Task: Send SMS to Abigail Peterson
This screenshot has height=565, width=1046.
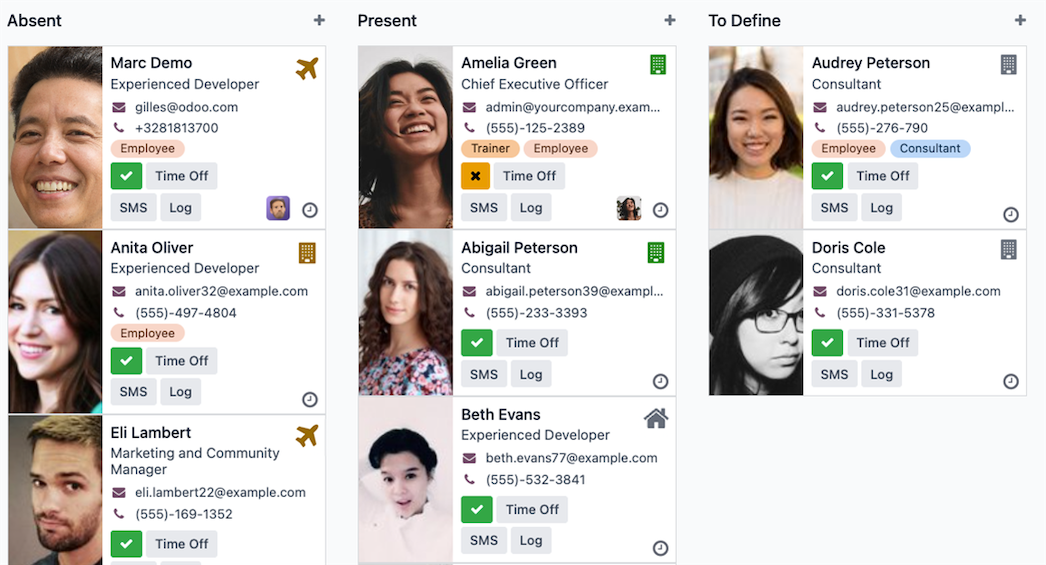Action: click(x=484, y=374)
